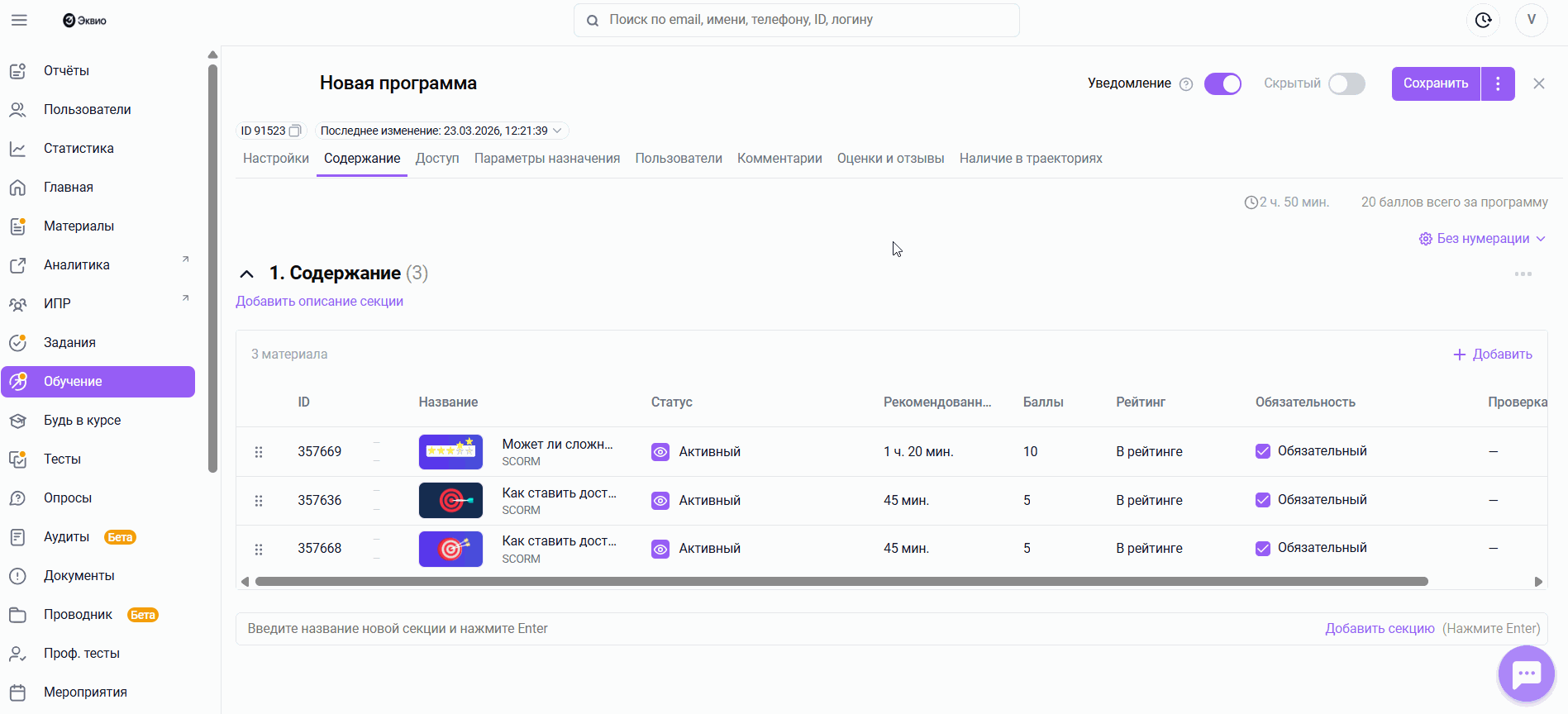1568x714 pixels.
Task: Enable the Скрытый toggle
Action: (x=1346, y=83)
